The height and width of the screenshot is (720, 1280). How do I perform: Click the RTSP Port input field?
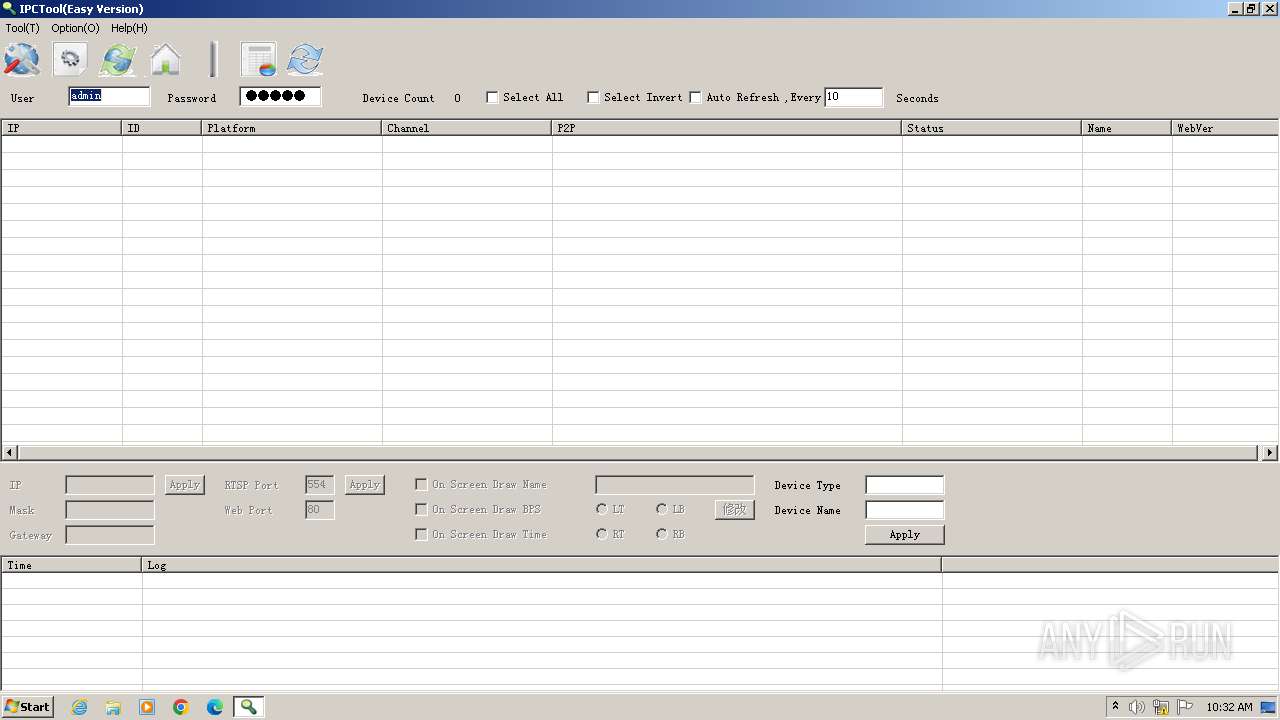[x=320, y=485]
